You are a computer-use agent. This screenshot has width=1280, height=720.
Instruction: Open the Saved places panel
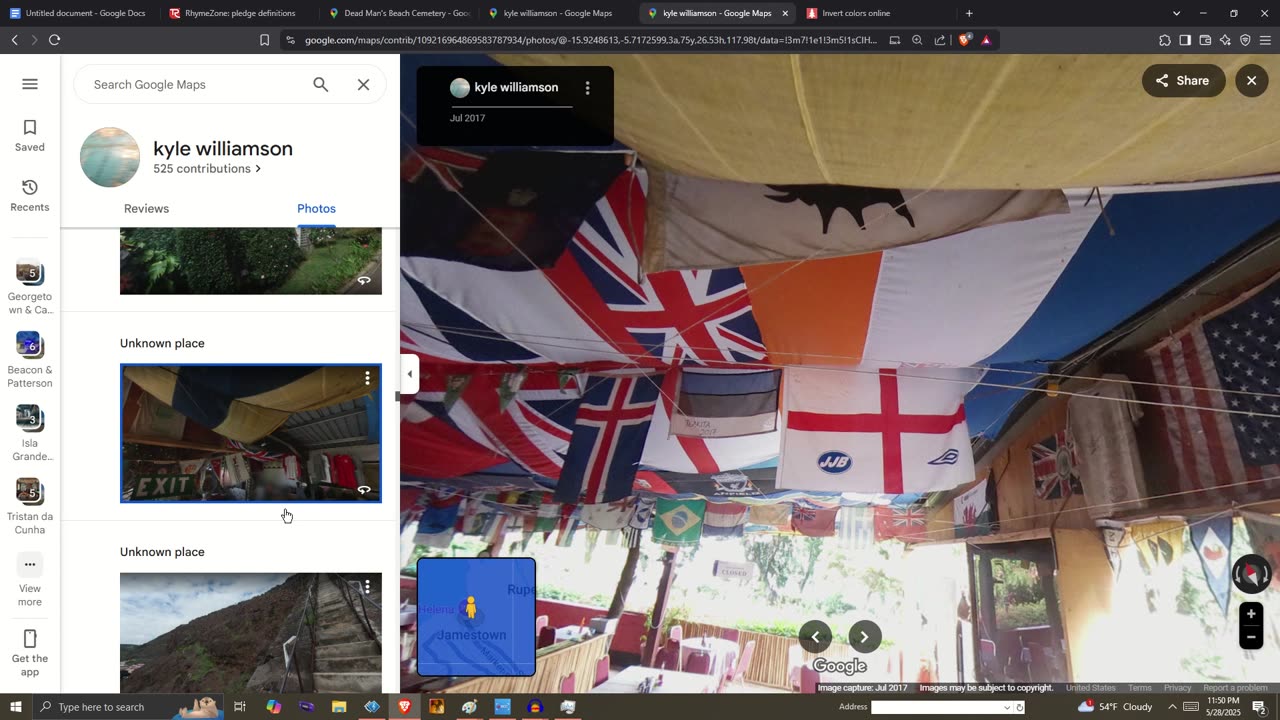(30, 136)
